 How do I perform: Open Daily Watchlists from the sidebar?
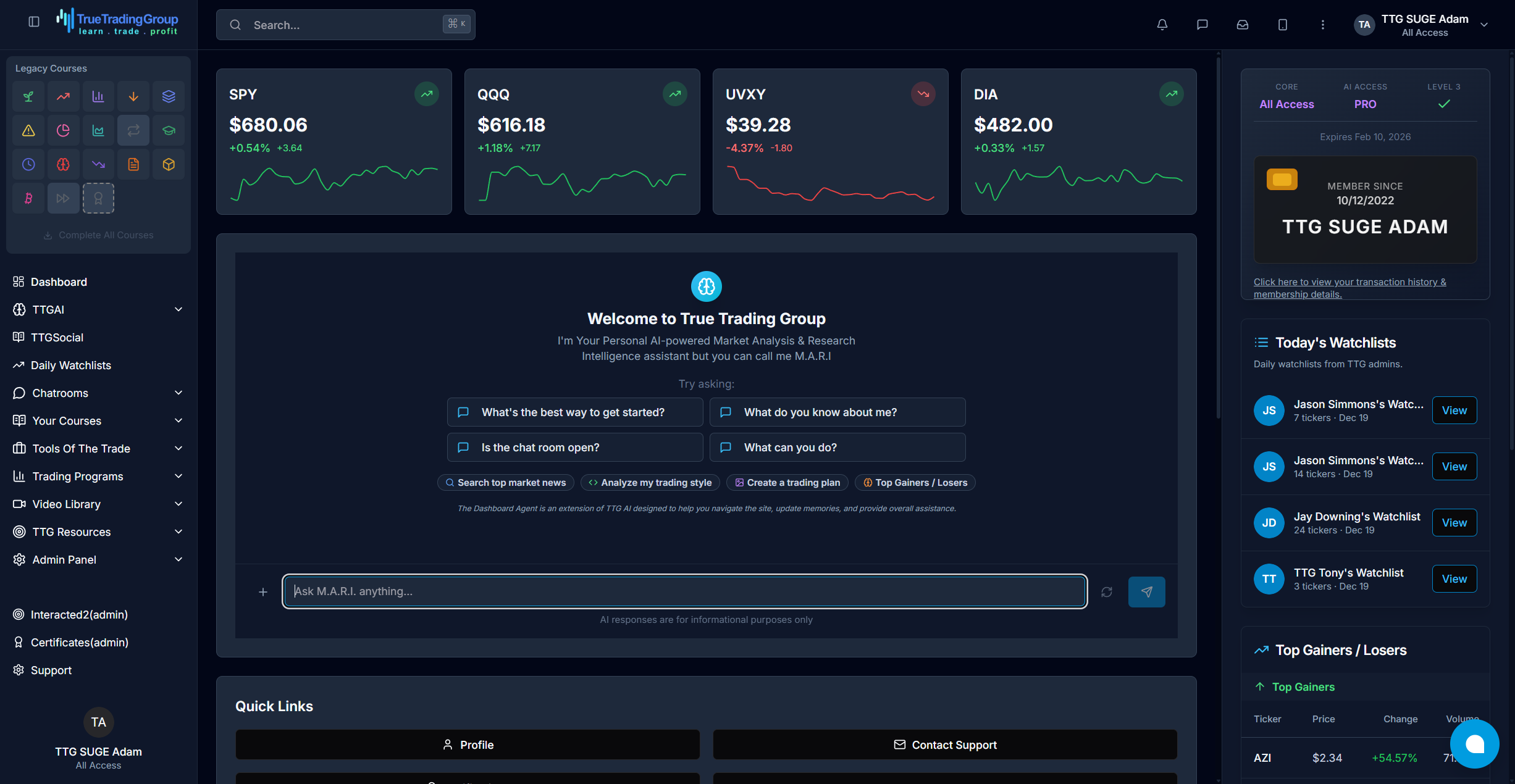[70, 365]
